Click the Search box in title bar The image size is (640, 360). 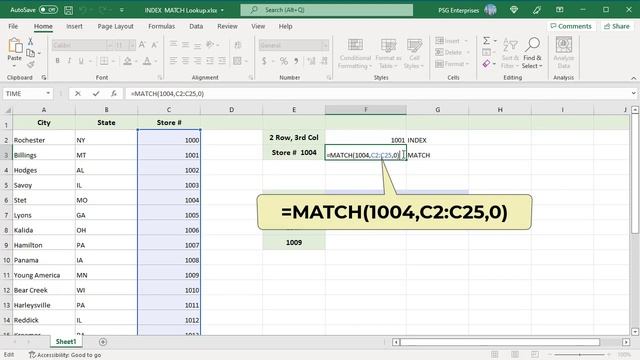pos(327,10)
